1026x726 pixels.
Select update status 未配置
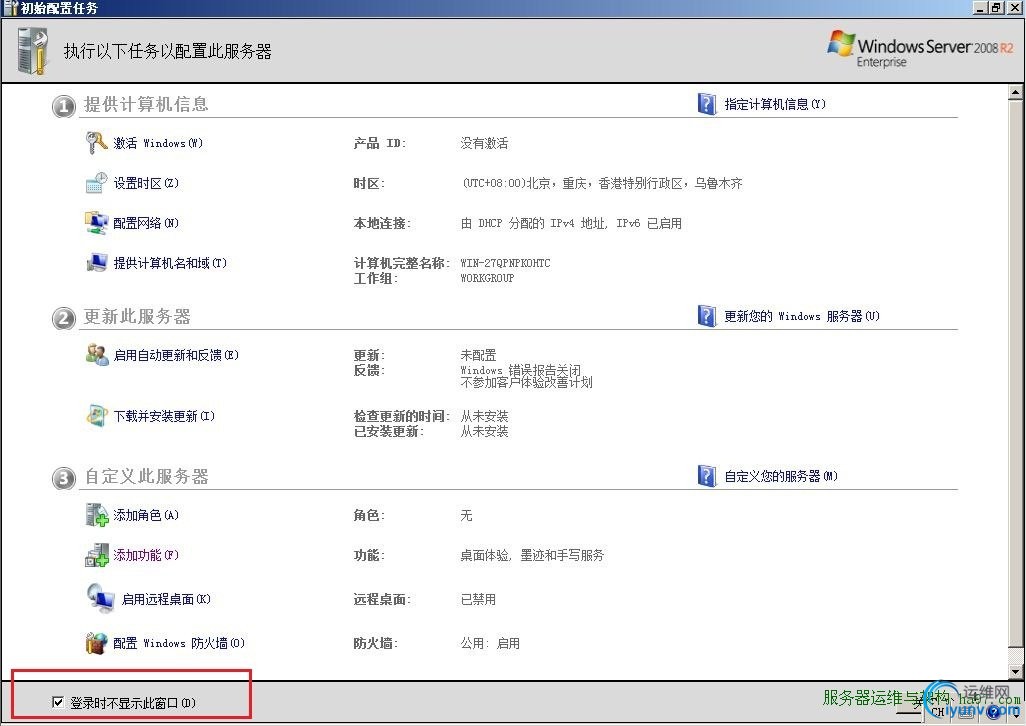(x=478, y=355)
